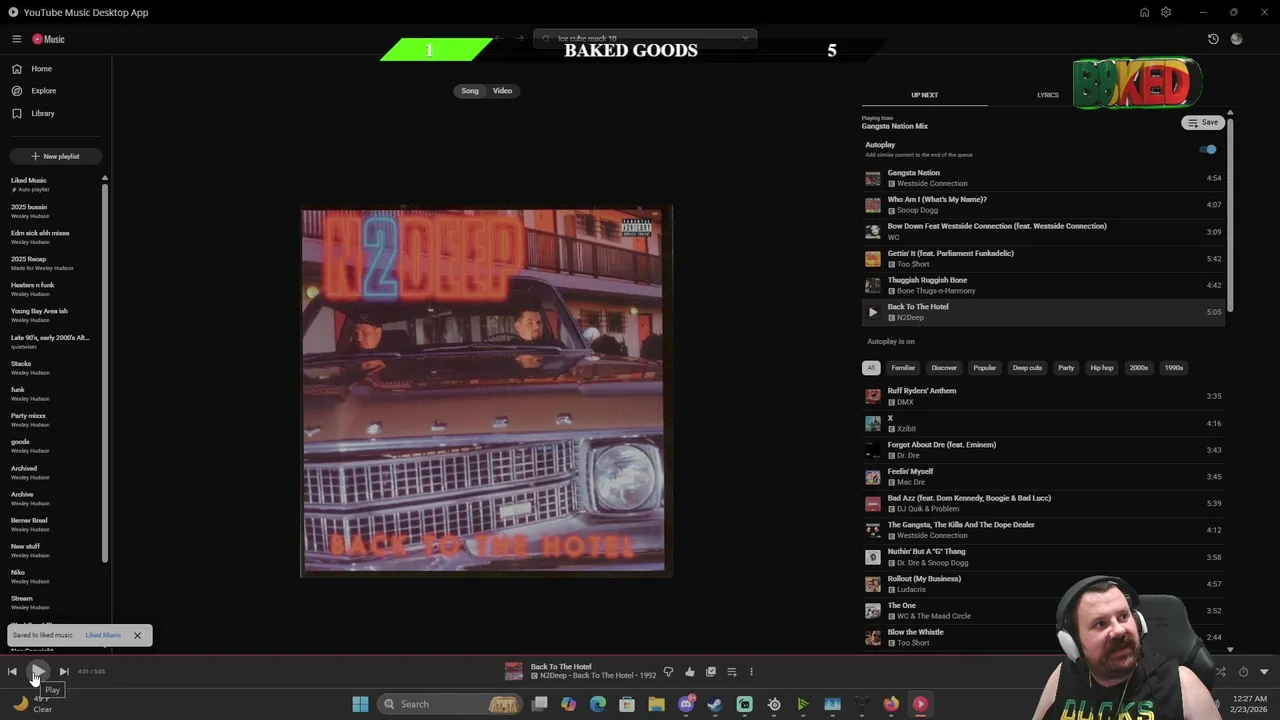Select the Deep cuts filter chip

click(x=1027, y=368)
